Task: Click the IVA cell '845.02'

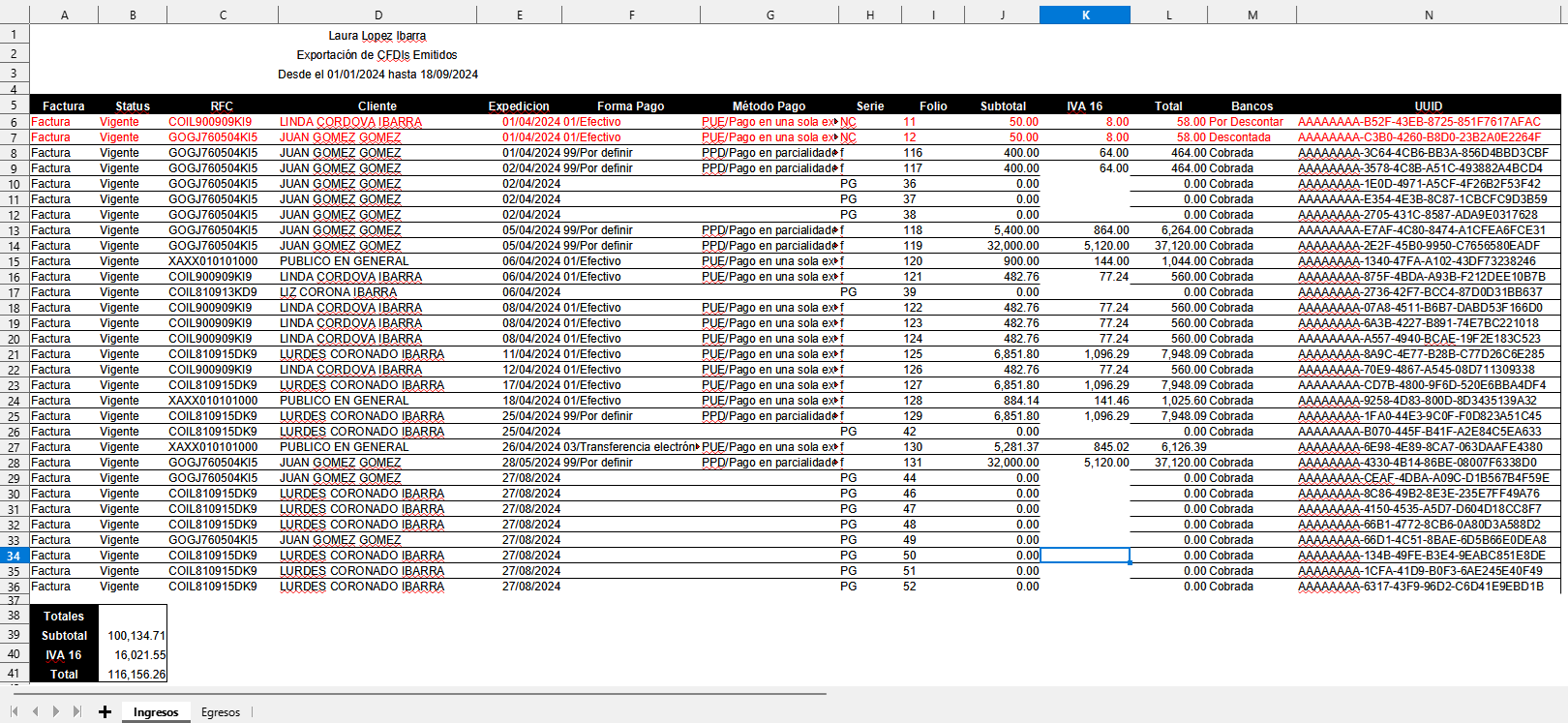Action: 1085,447
